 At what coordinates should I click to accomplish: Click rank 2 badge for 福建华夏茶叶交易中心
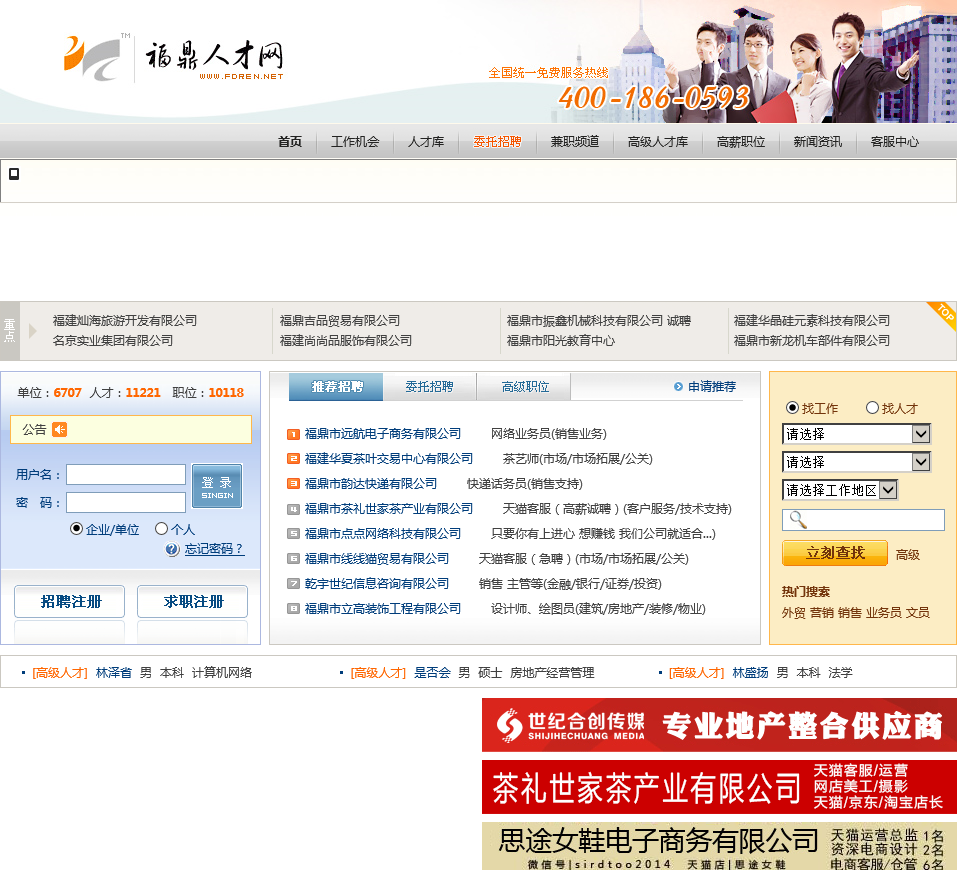point(293,459)
